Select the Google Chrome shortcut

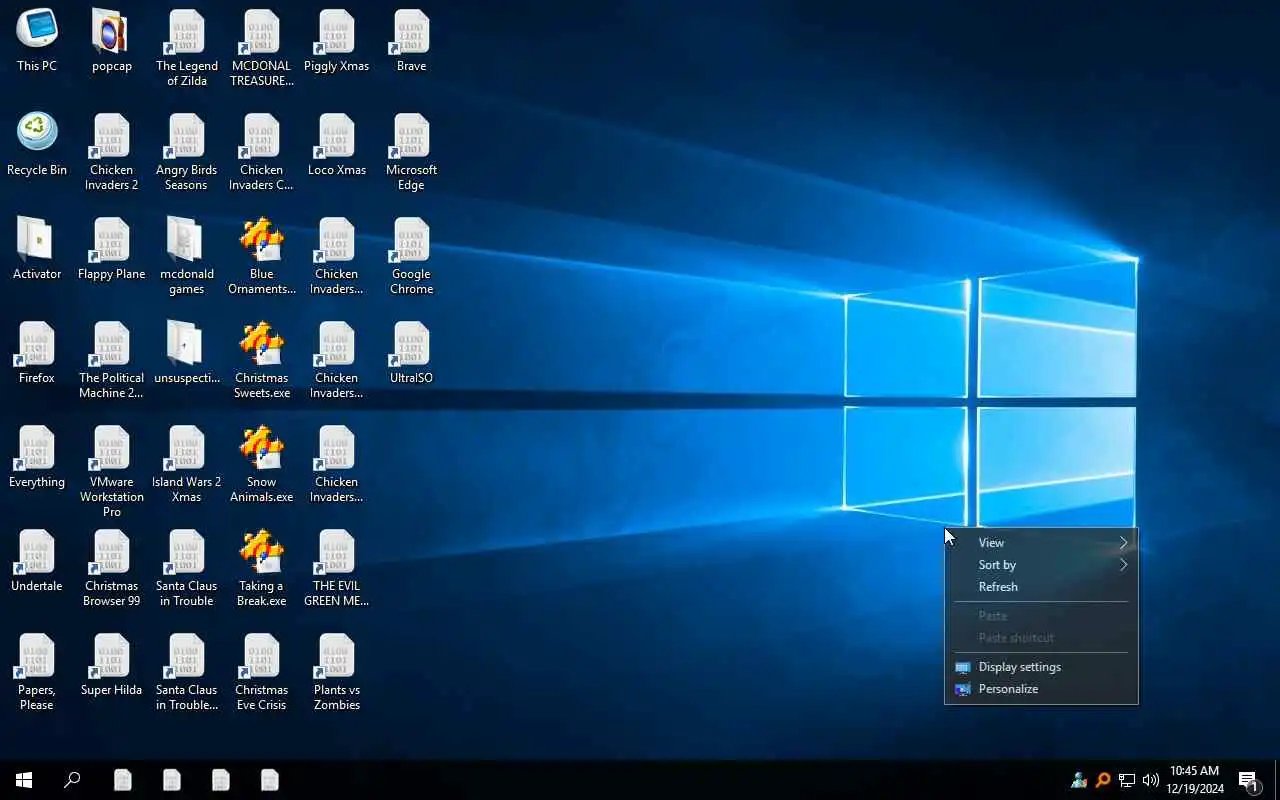pyautogui.click(x=412, y=256)
